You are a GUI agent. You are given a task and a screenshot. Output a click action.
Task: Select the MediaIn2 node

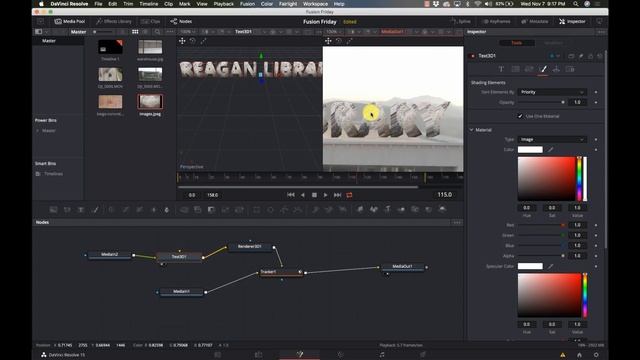tap(109, 255)
